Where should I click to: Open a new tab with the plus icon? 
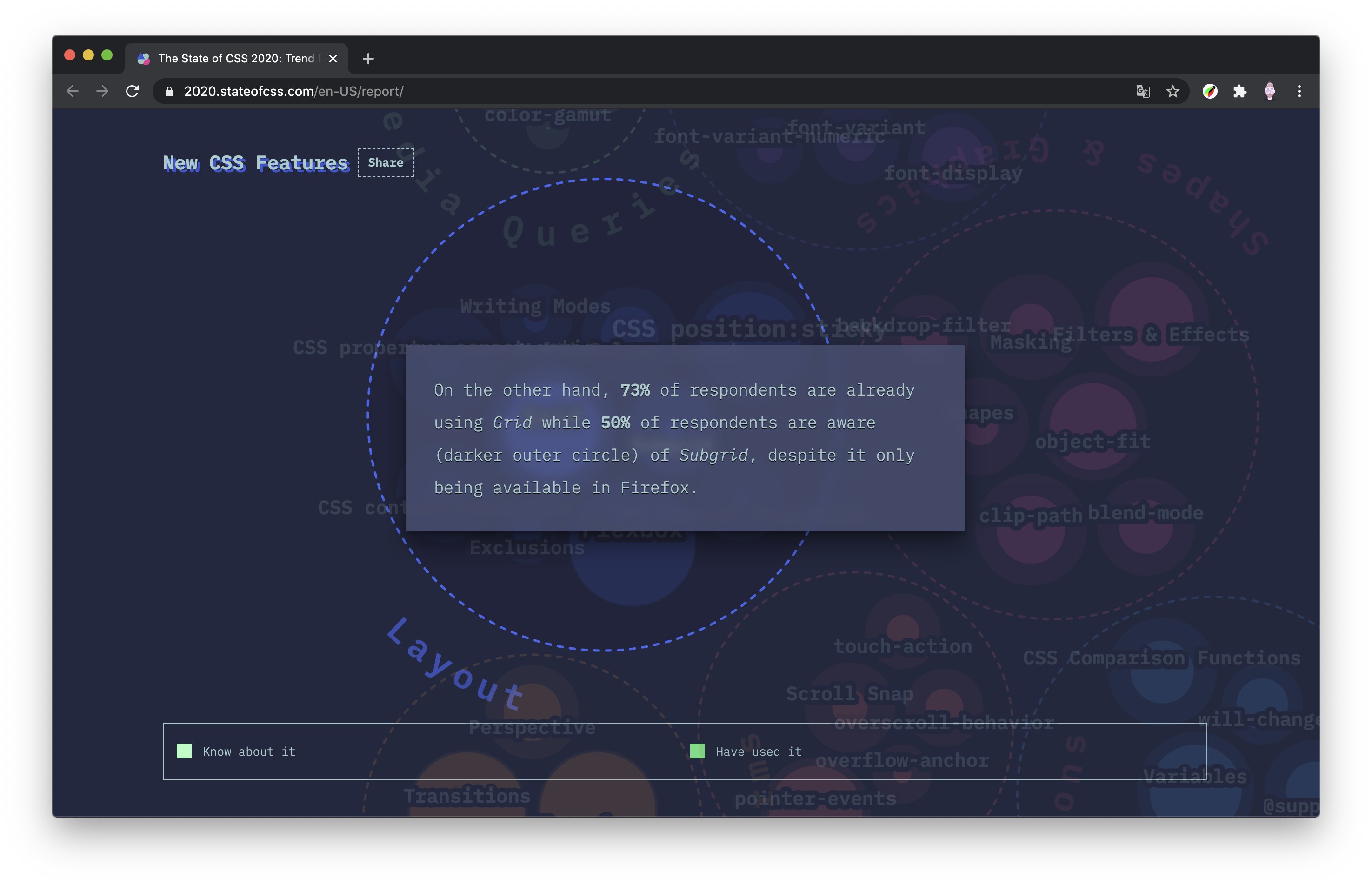(368, 59)
